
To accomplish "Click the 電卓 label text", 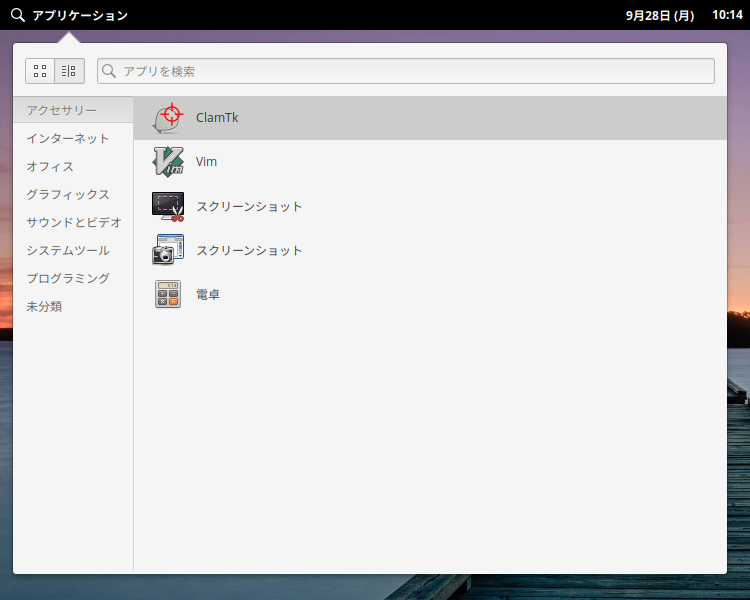I will (x=208, y=294).
